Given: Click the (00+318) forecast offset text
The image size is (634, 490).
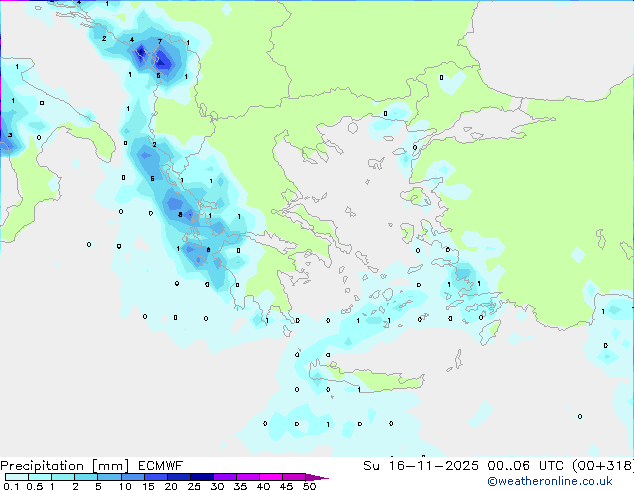Looking at the screenshot, I should click(603, 466).
